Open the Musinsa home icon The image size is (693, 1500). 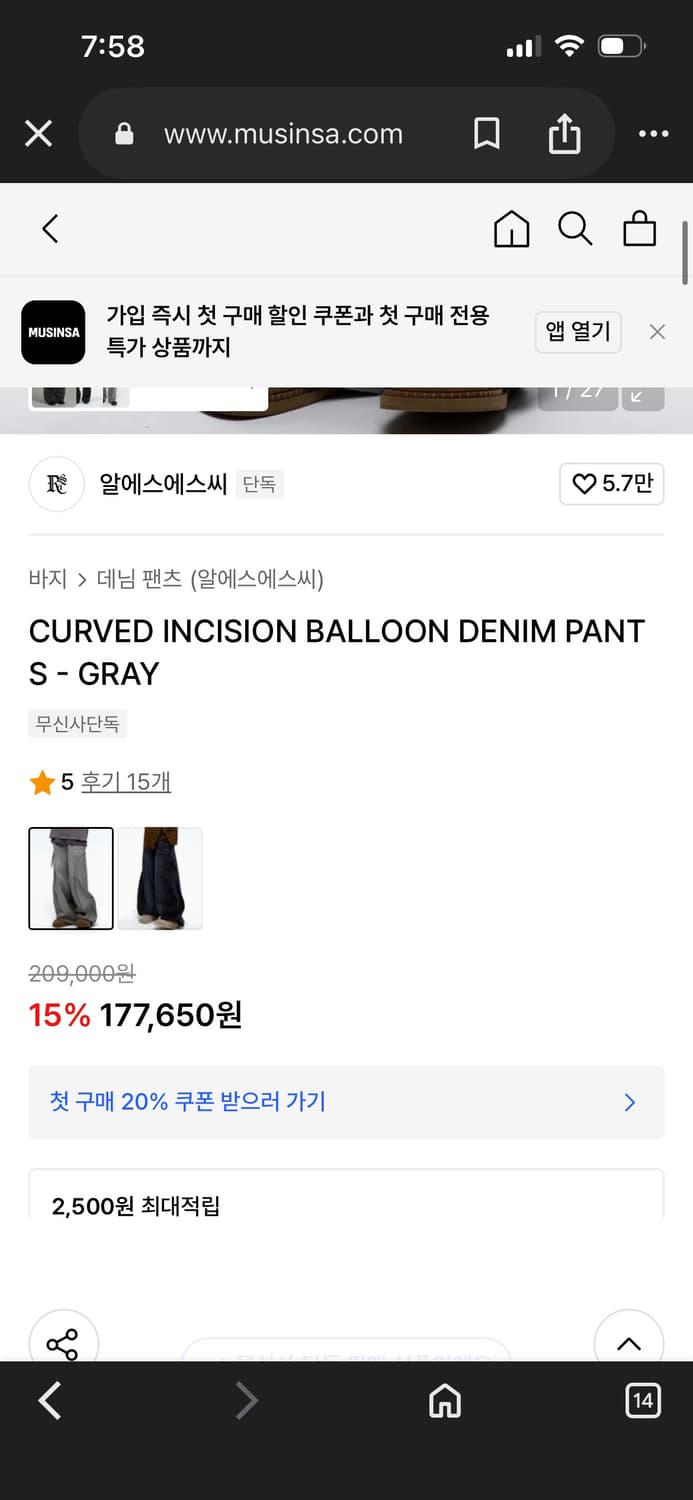click(511, 228)
